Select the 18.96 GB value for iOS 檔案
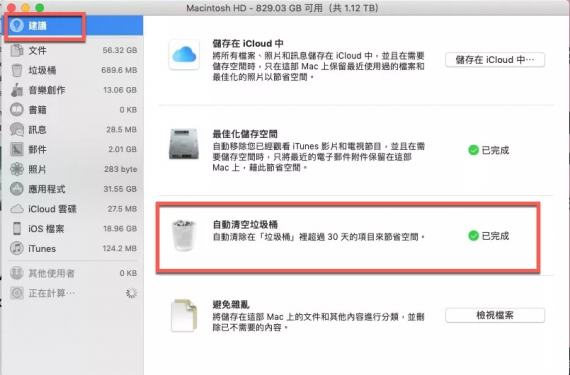Screen dimensions: 570x375 coord(120,229)
